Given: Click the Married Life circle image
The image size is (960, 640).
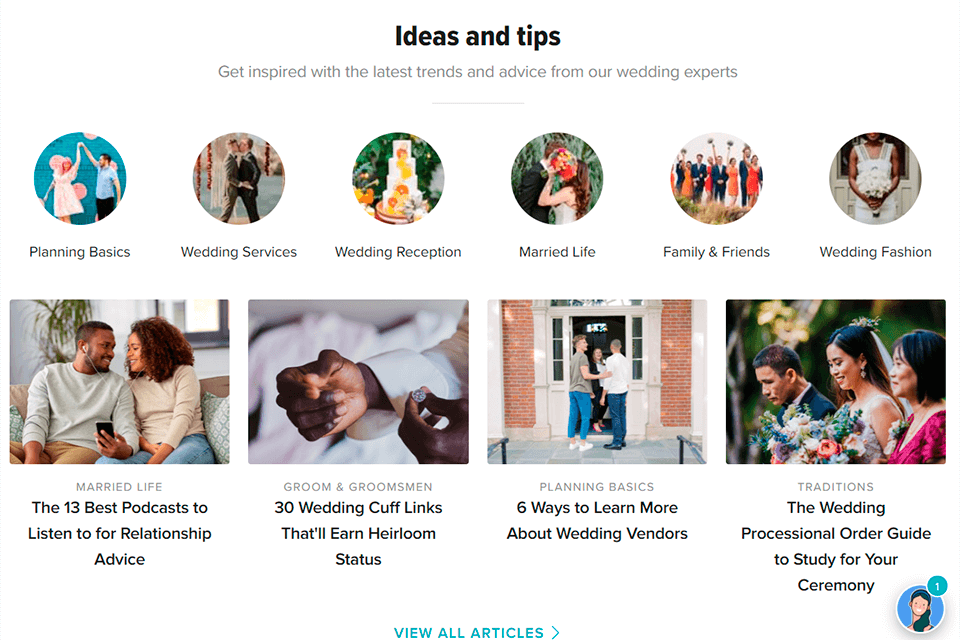Looking at the screenshot, I should coord(557,179).
